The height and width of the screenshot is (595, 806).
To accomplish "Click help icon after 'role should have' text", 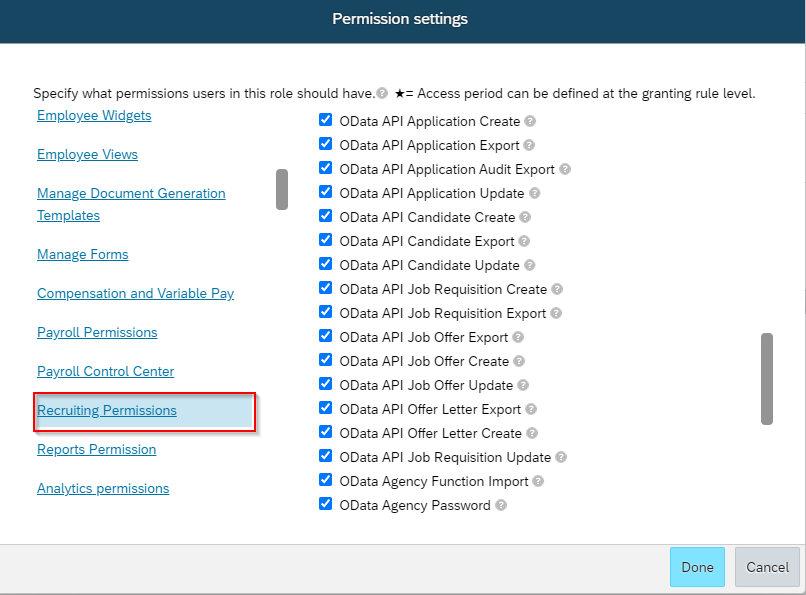I will 382,94.
